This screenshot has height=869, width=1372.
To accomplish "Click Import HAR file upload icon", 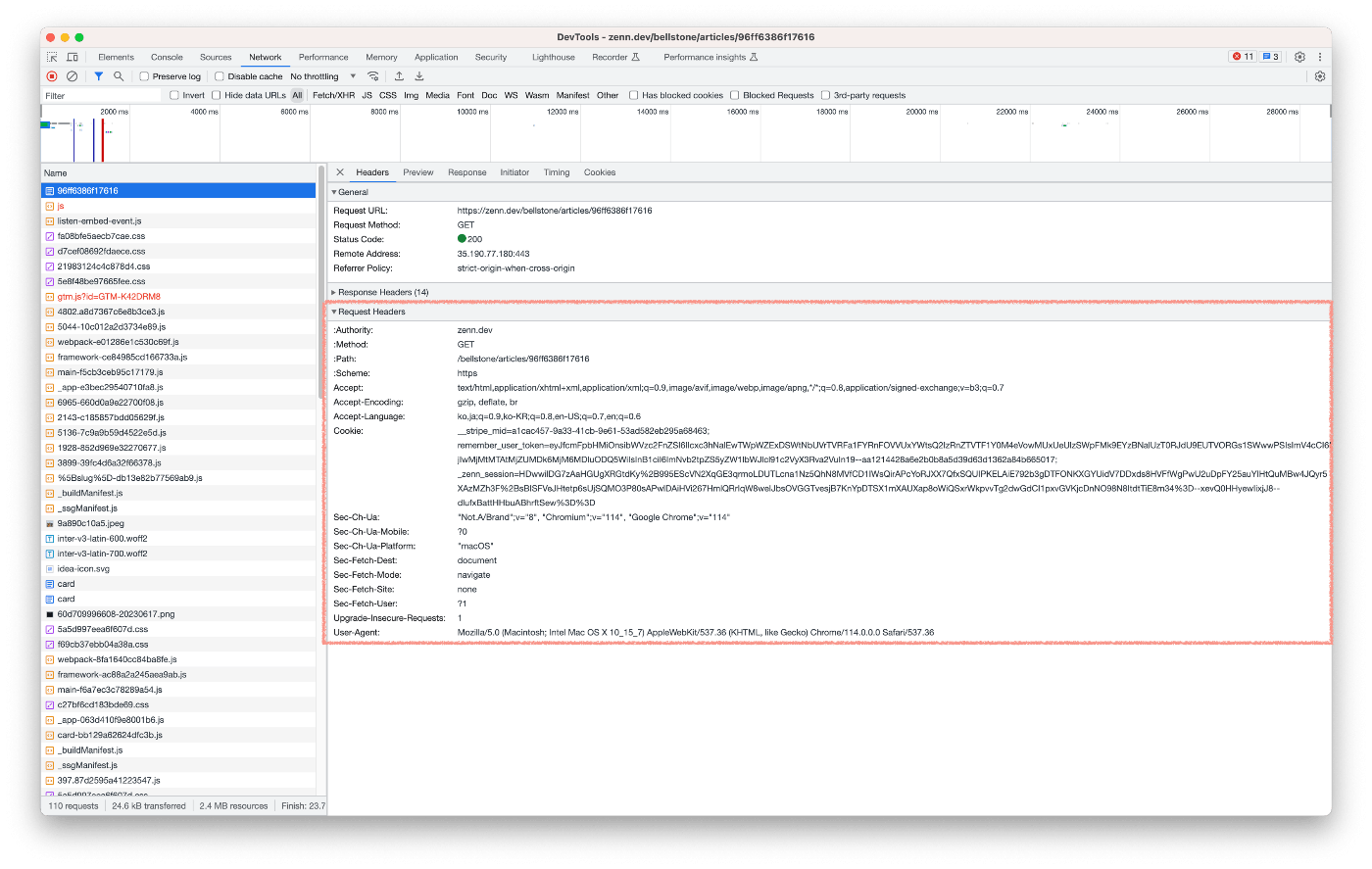I will pyautogui.click(x=399, y=76).
